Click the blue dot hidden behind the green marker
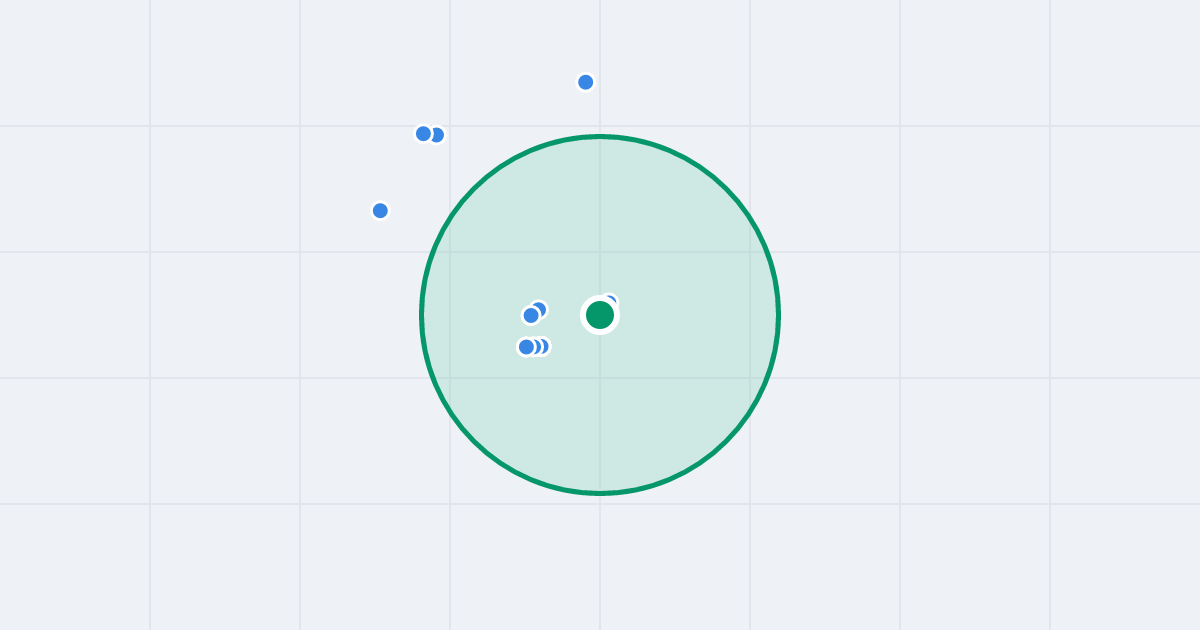The height and width of the screenshot is (630, 1200). [x=611, y=299]
